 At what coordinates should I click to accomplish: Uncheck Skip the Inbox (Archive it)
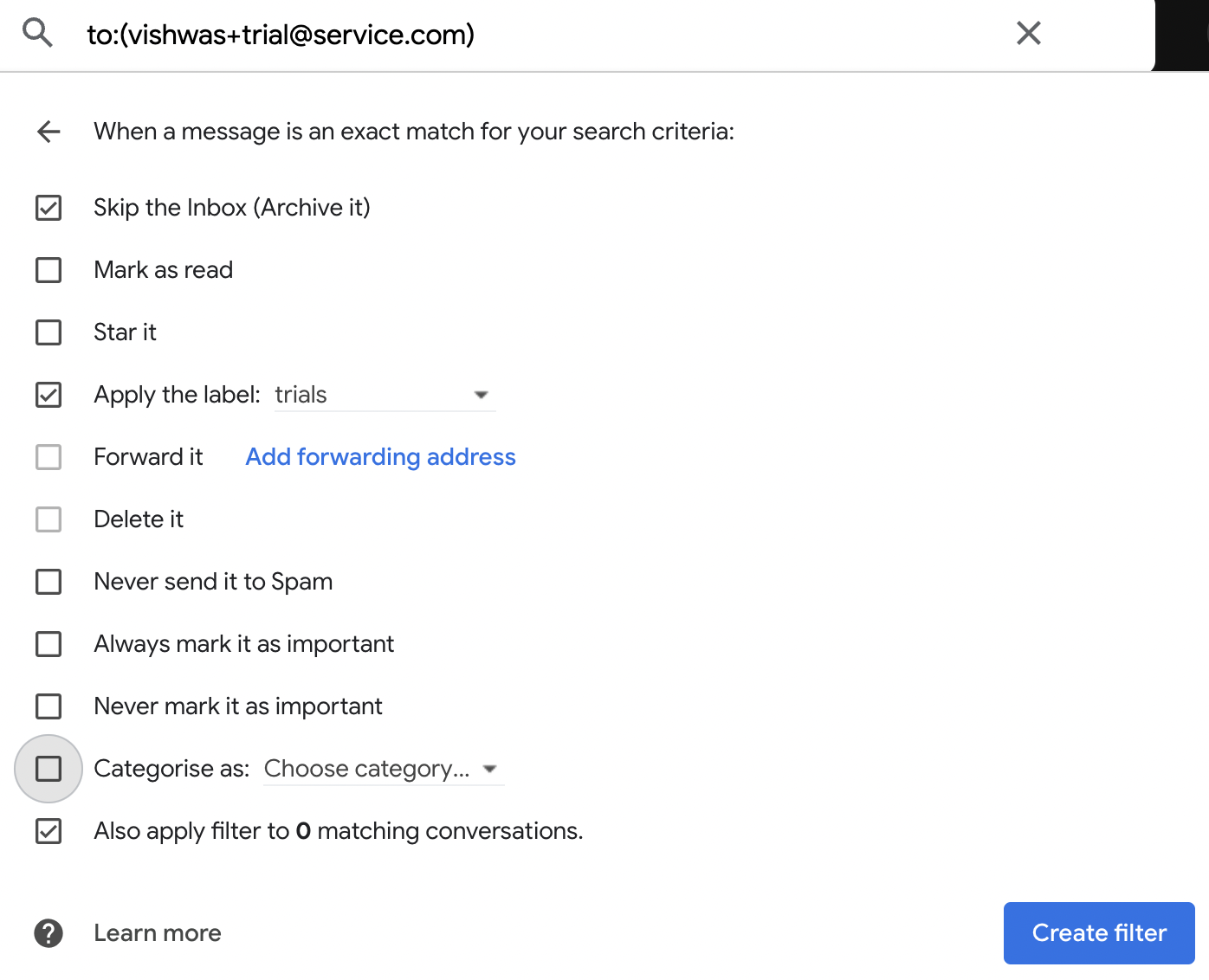pyautogui.click(x=48, y=208)
